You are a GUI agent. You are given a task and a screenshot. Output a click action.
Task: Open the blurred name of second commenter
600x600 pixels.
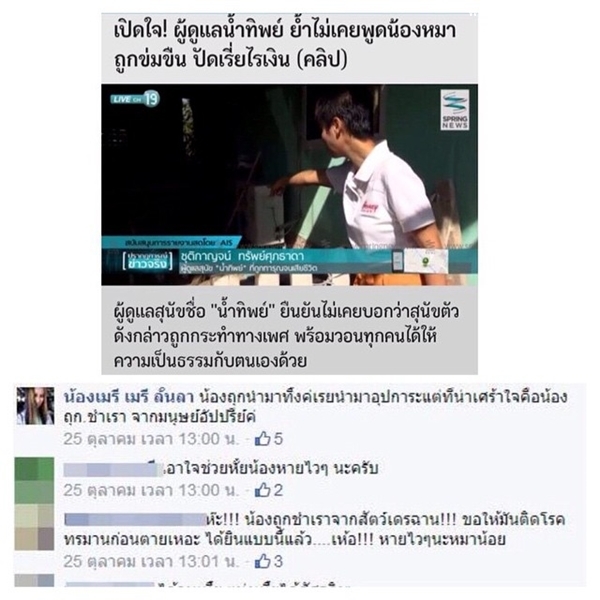click(x=114, y=469)
